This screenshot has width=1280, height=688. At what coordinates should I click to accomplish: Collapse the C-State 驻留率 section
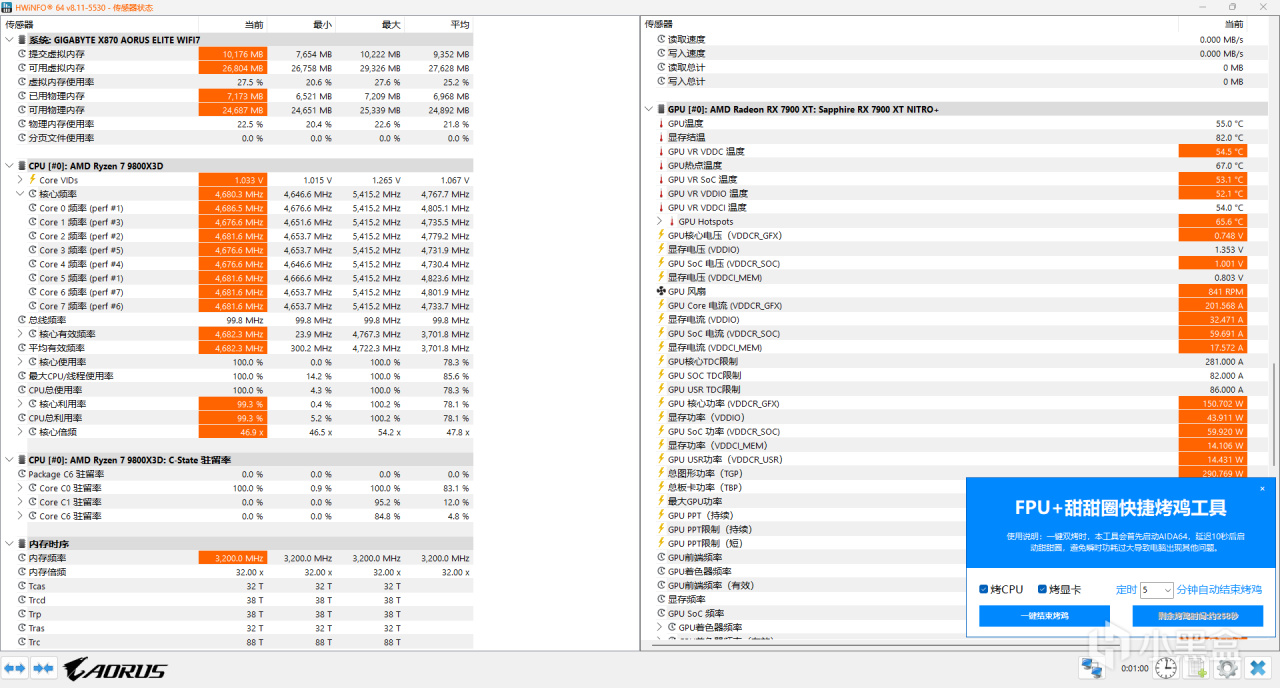(x=9, y=460)
